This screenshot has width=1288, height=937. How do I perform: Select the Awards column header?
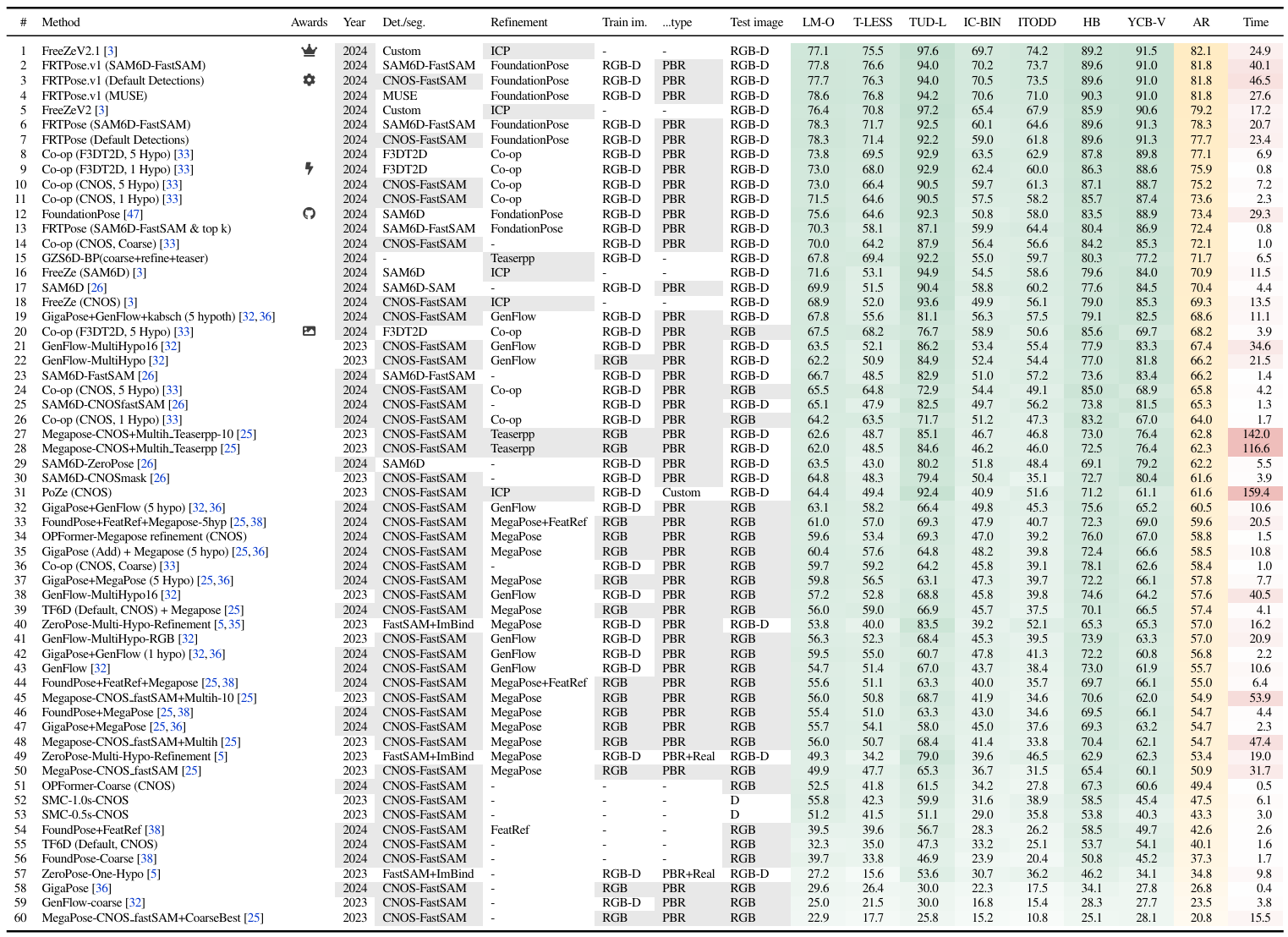309,22
